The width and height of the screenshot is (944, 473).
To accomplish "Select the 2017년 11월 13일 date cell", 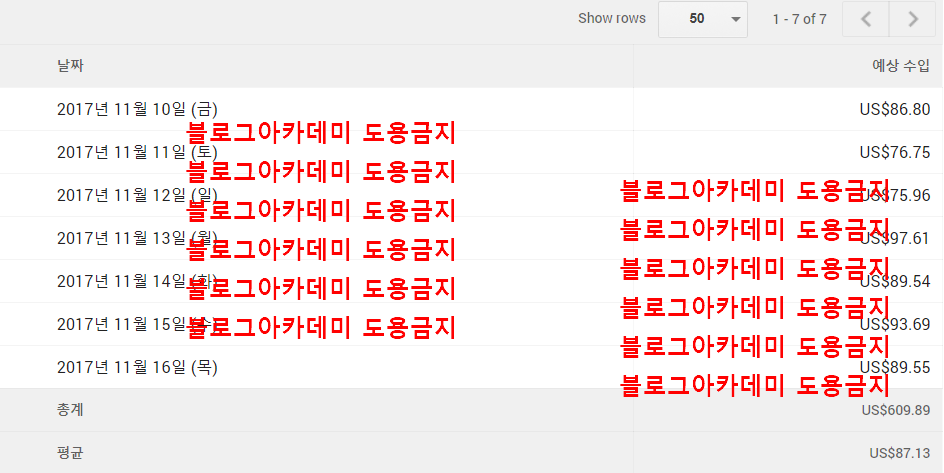I will pyautogui.click(x=120, y=238).
